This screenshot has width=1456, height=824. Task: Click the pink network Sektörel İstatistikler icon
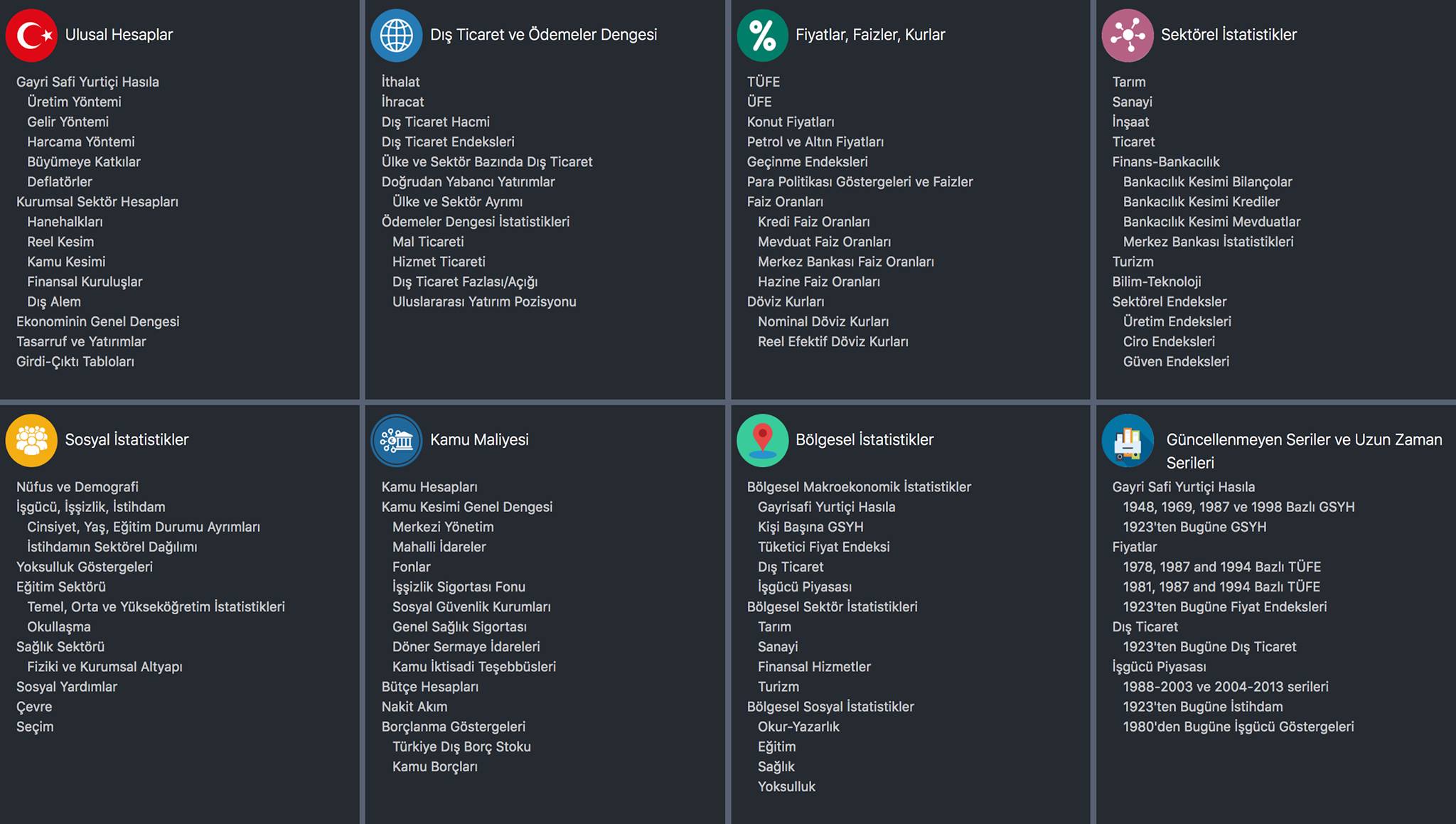[x=1128, y=35]
